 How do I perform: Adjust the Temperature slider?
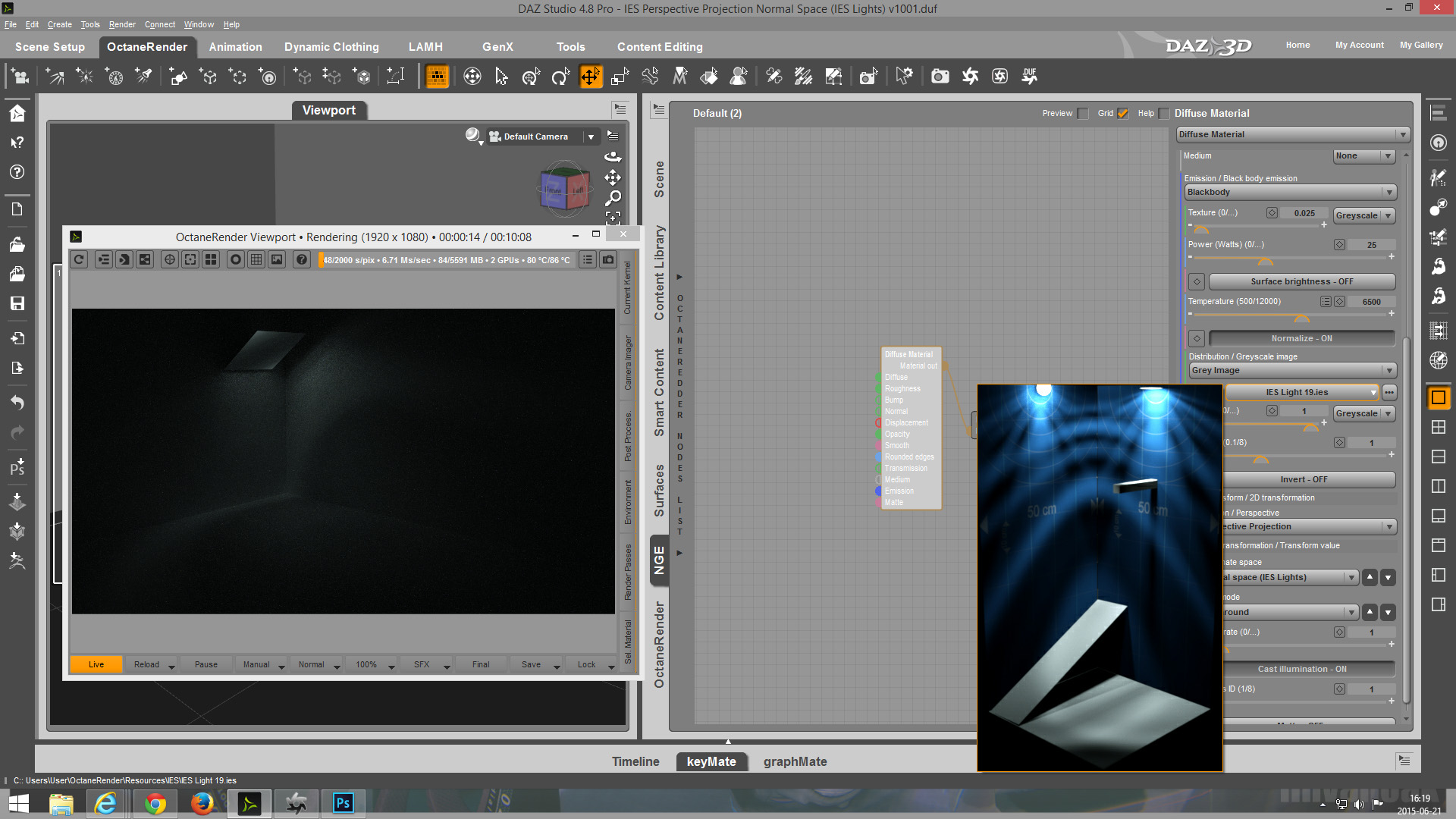[1301, 315]
